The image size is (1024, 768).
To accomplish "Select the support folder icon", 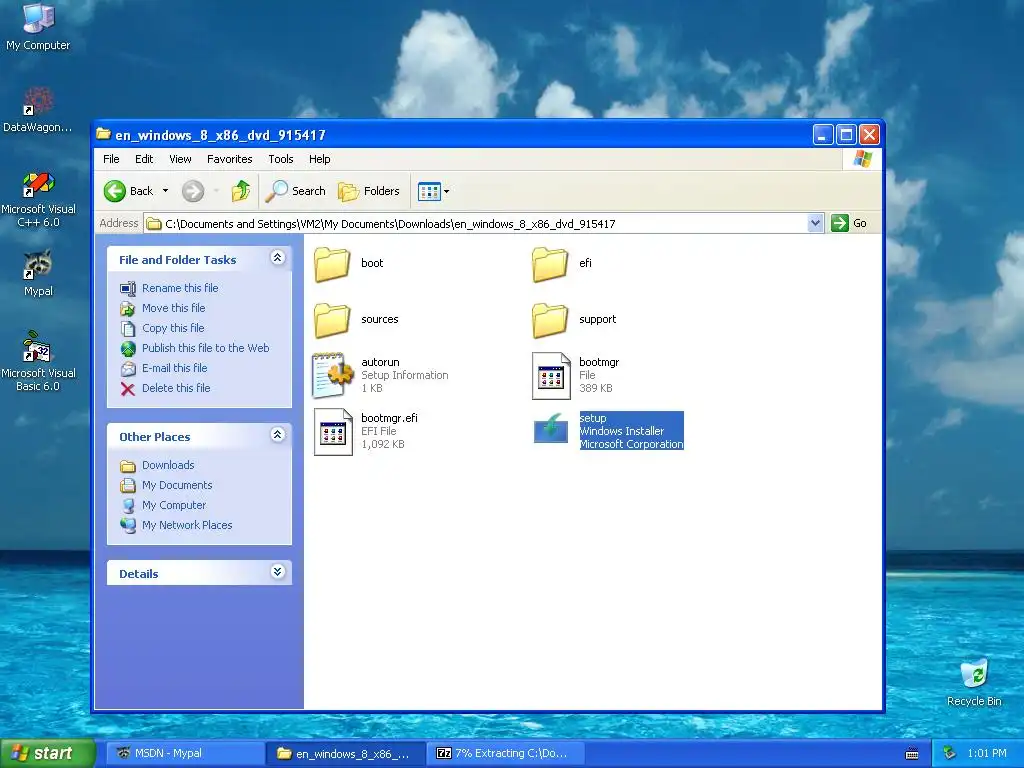I will coord(550,320).
